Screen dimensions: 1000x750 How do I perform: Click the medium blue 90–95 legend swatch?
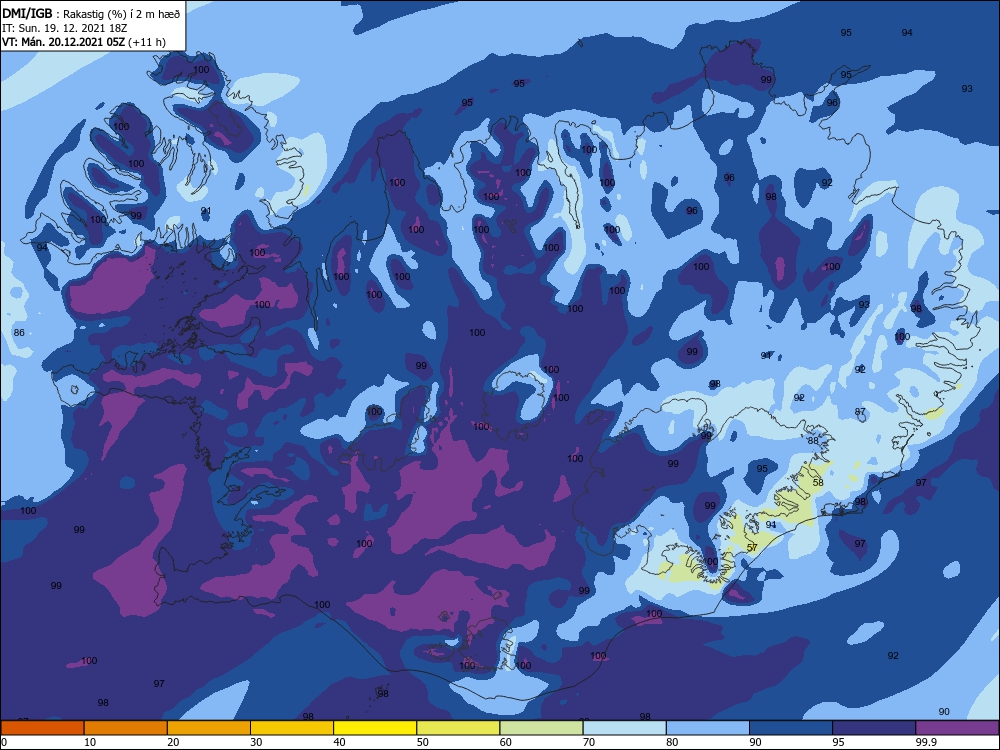[791, 728]
